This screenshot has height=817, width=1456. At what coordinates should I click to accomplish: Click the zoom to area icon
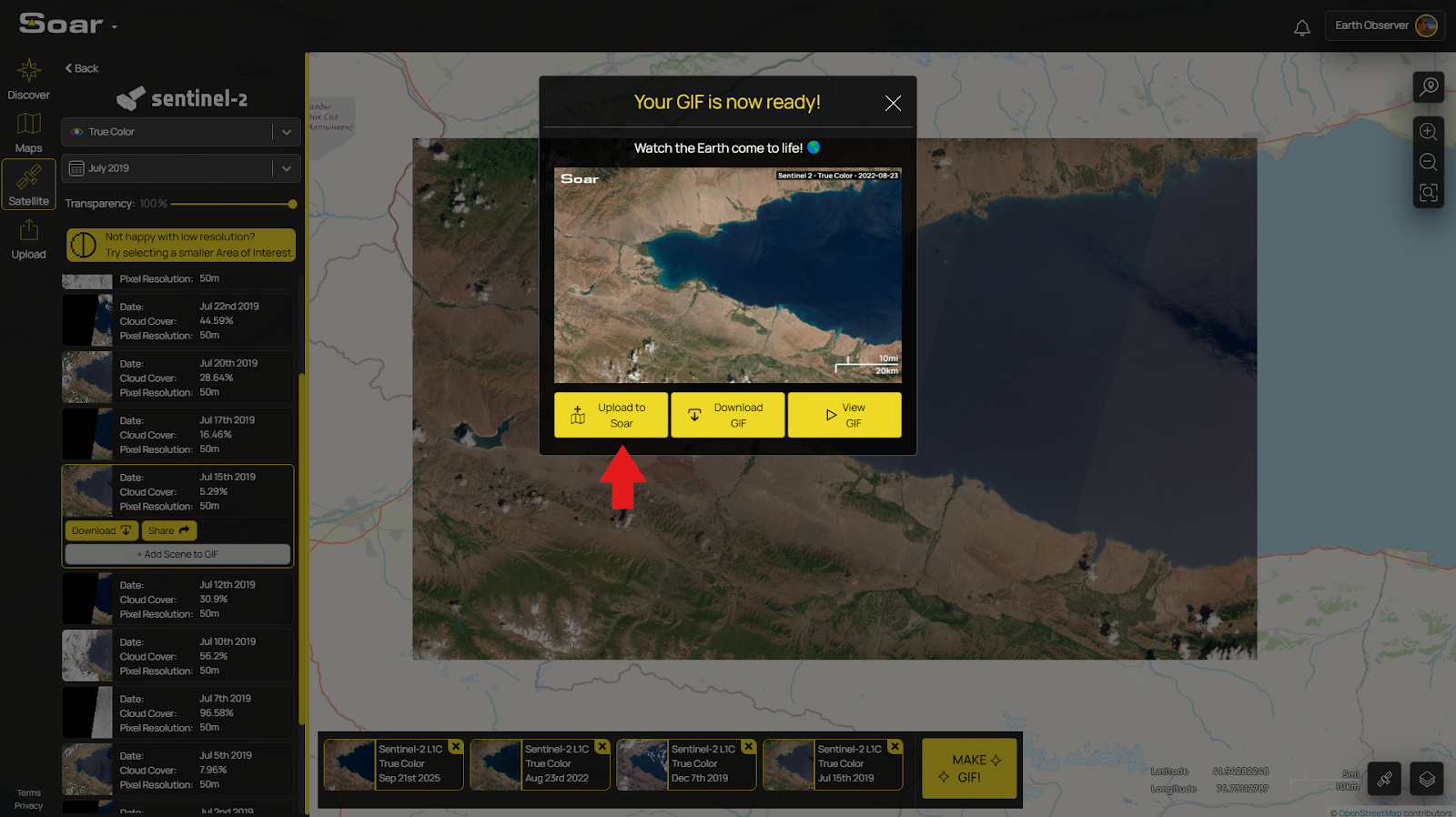pos(1429,193)
